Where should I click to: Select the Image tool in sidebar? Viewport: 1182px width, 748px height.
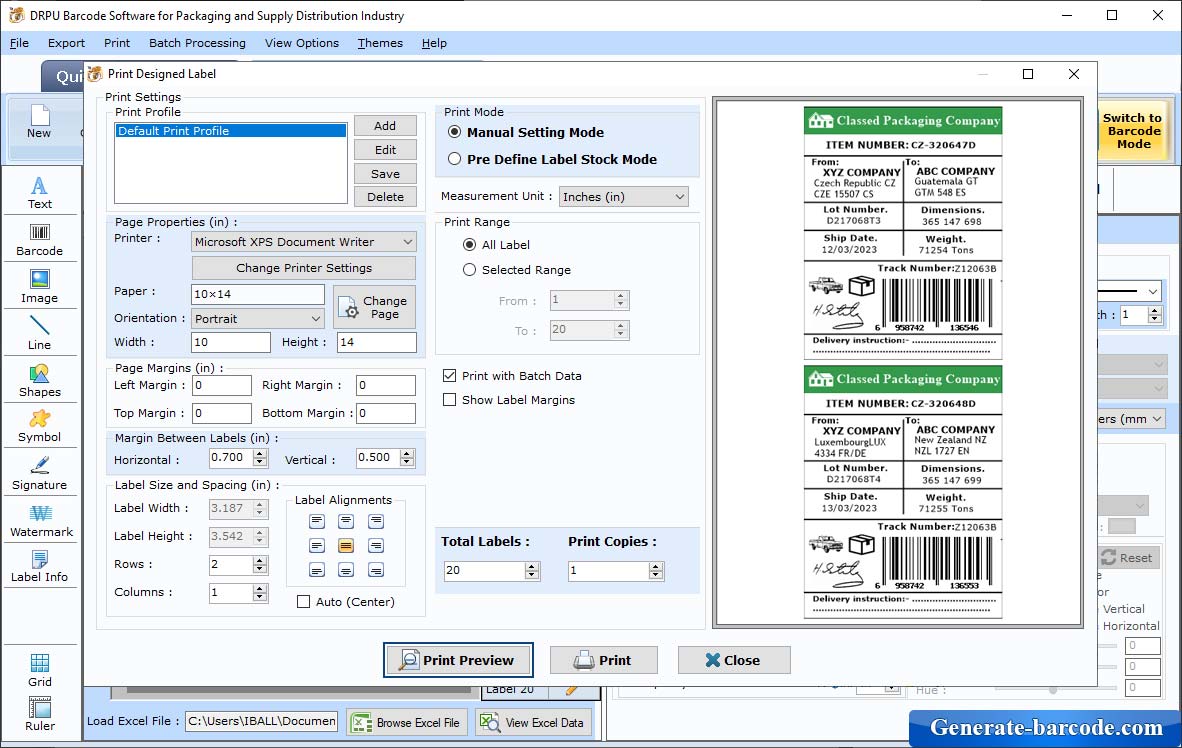point(39,287)
